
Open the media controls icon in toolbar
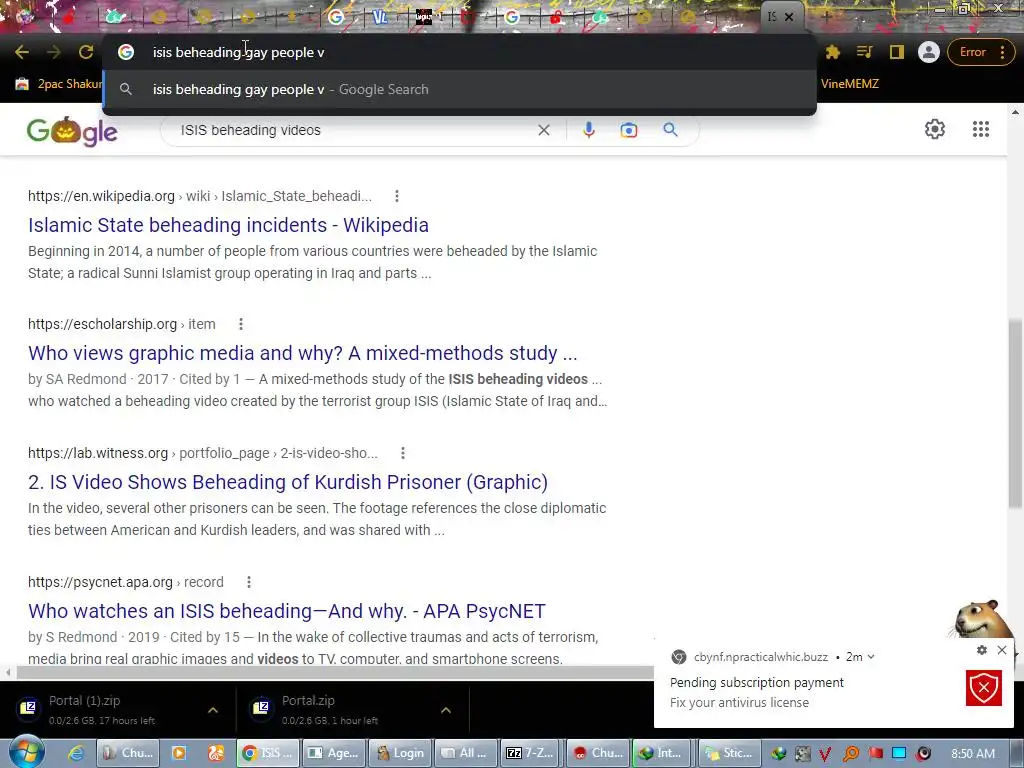coord(865,52)
